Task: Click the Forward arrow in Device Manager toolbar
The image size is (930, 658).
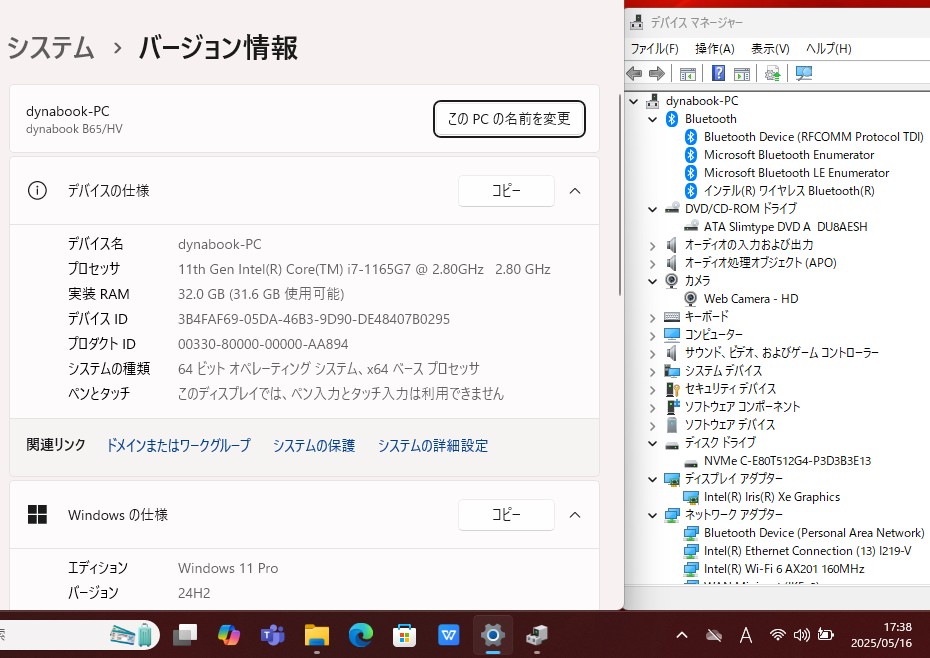Action: (x=657, y=74)
